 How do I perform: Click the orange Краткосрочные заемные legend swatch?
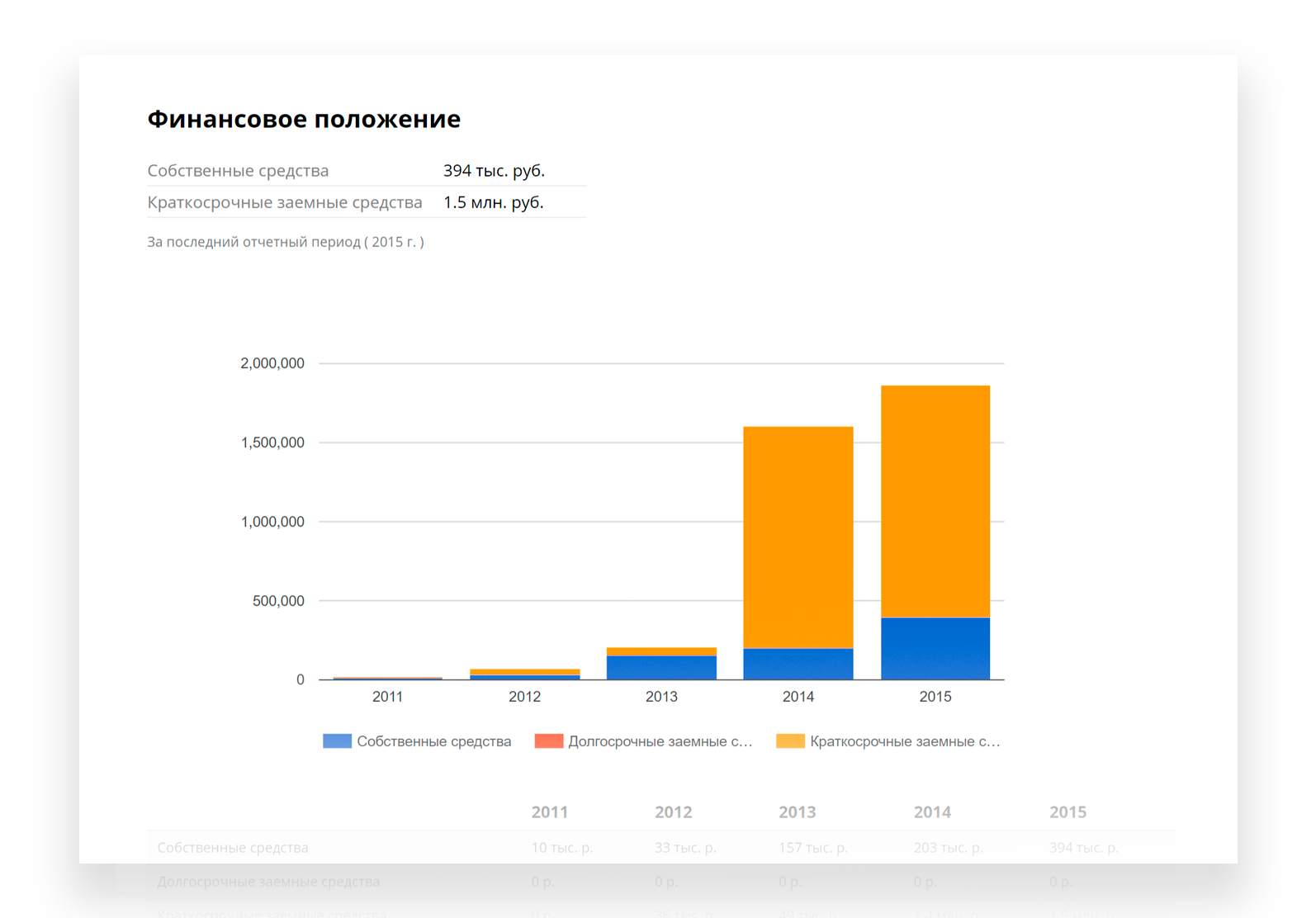(x=790, y=741)
